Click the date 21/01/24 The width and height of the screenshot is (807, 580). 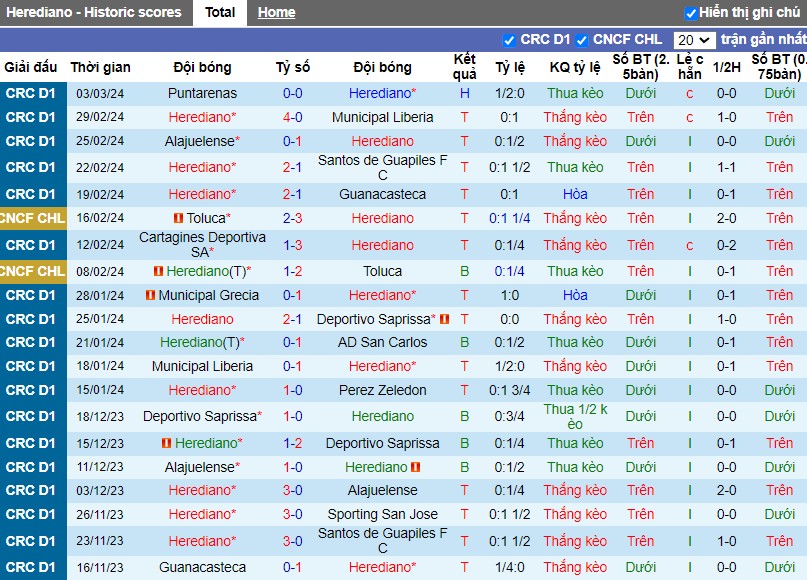[x=100, y=342]
